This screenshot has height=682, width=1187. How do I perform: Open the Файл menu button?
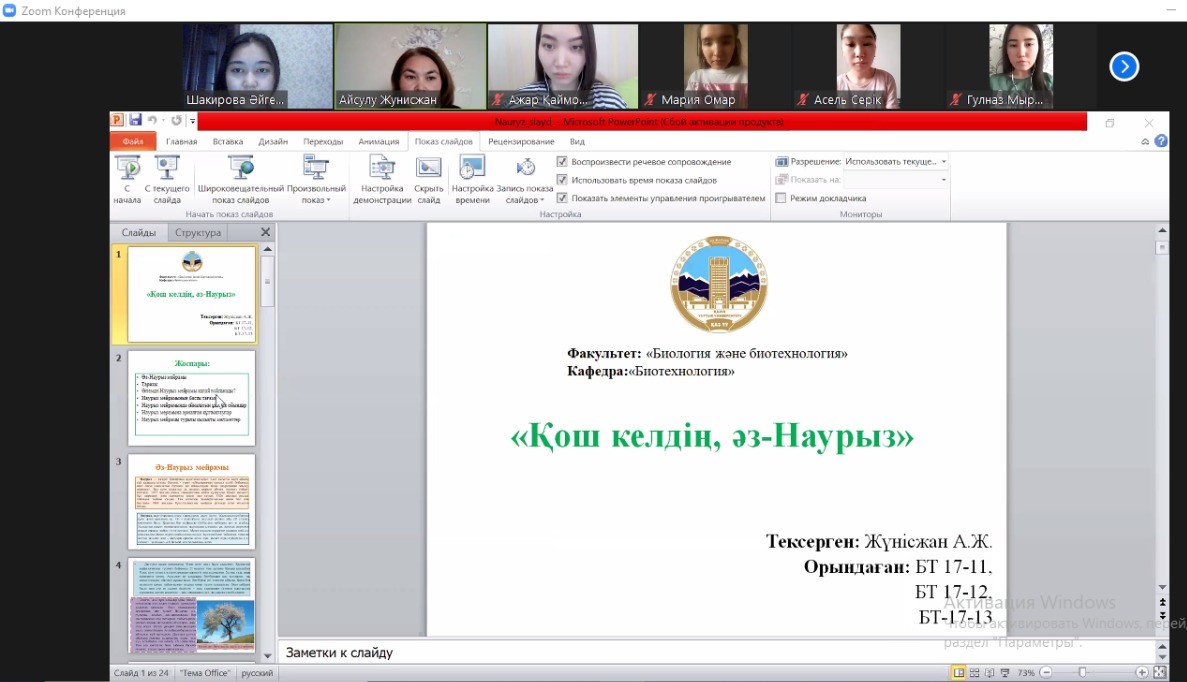coord(132,142)
